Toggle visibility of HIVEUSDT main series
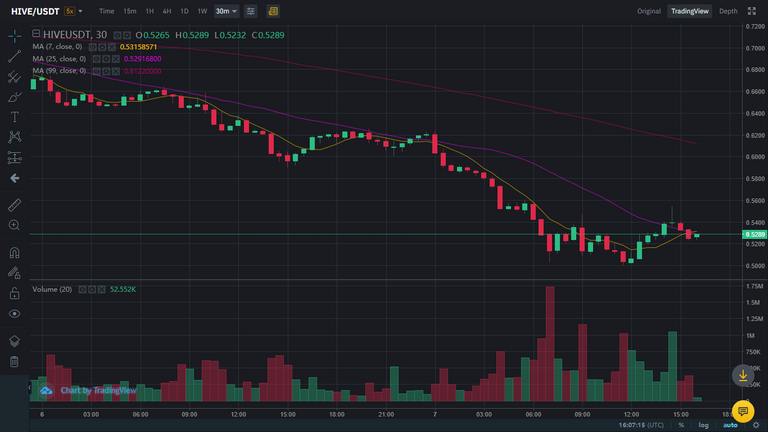 (118, 35)
